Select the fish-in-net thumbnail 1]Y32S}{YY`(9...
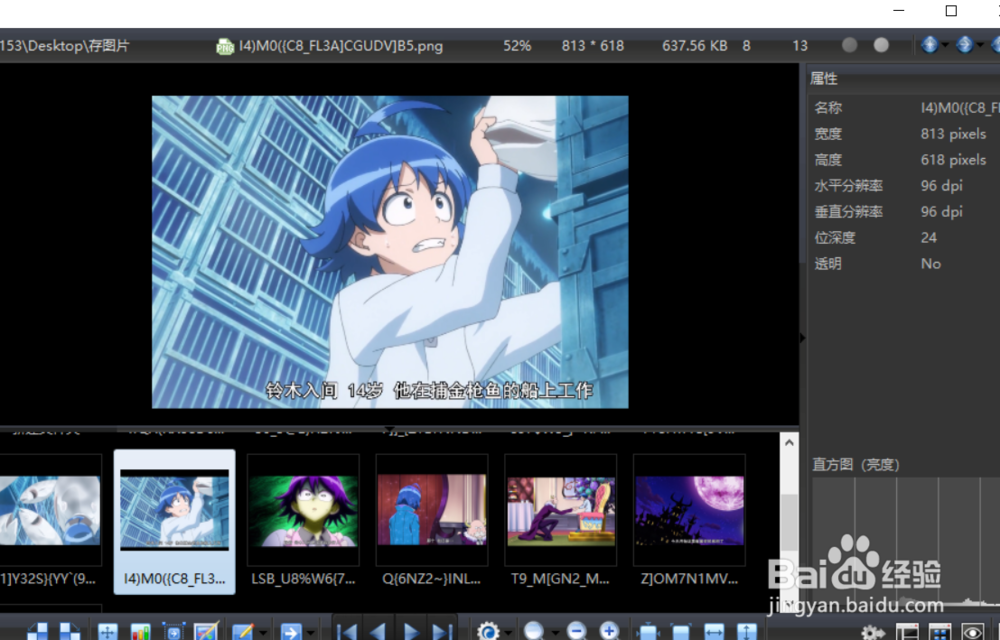Viewport: 1000px width, 640px height. pos(50,521)
